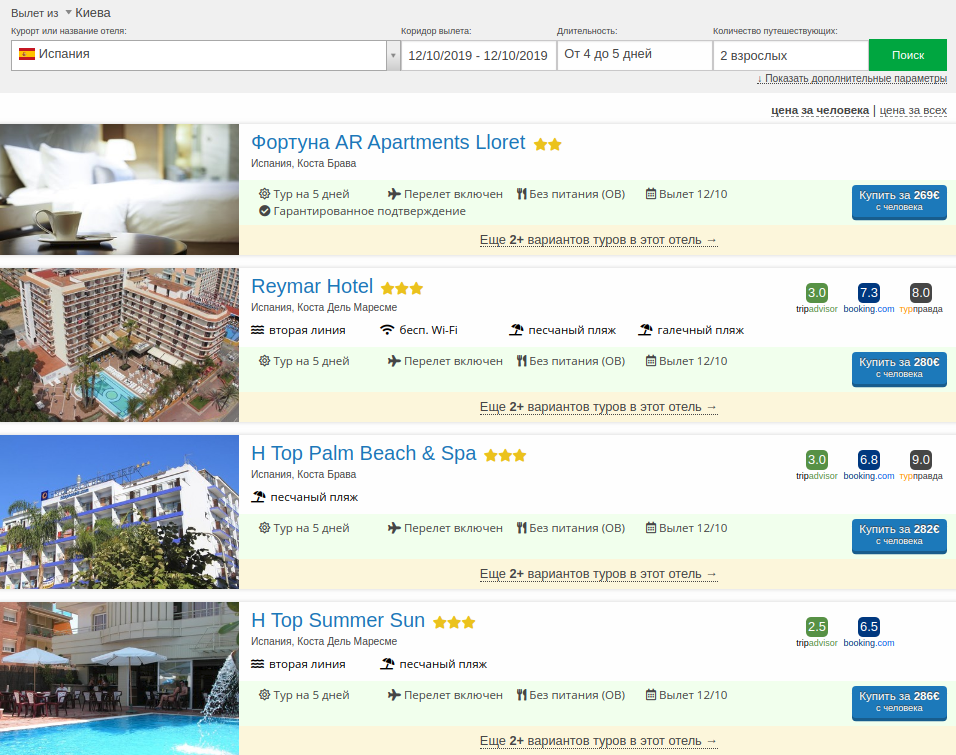The height and width of the screenshot is (755, 956).
Task: Click calendar icon in Reymar tour row
Action: coord(651,361)
